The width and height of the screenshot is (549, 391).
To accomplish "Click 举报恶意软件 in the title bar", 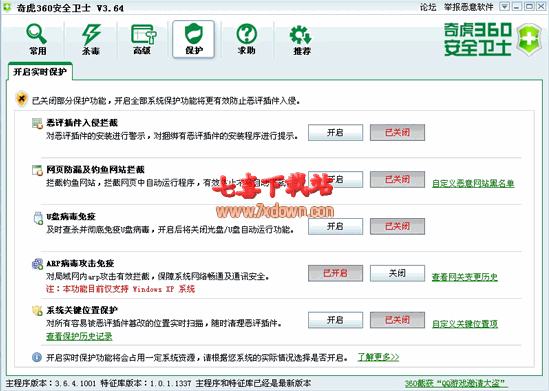I will [468, 7].
